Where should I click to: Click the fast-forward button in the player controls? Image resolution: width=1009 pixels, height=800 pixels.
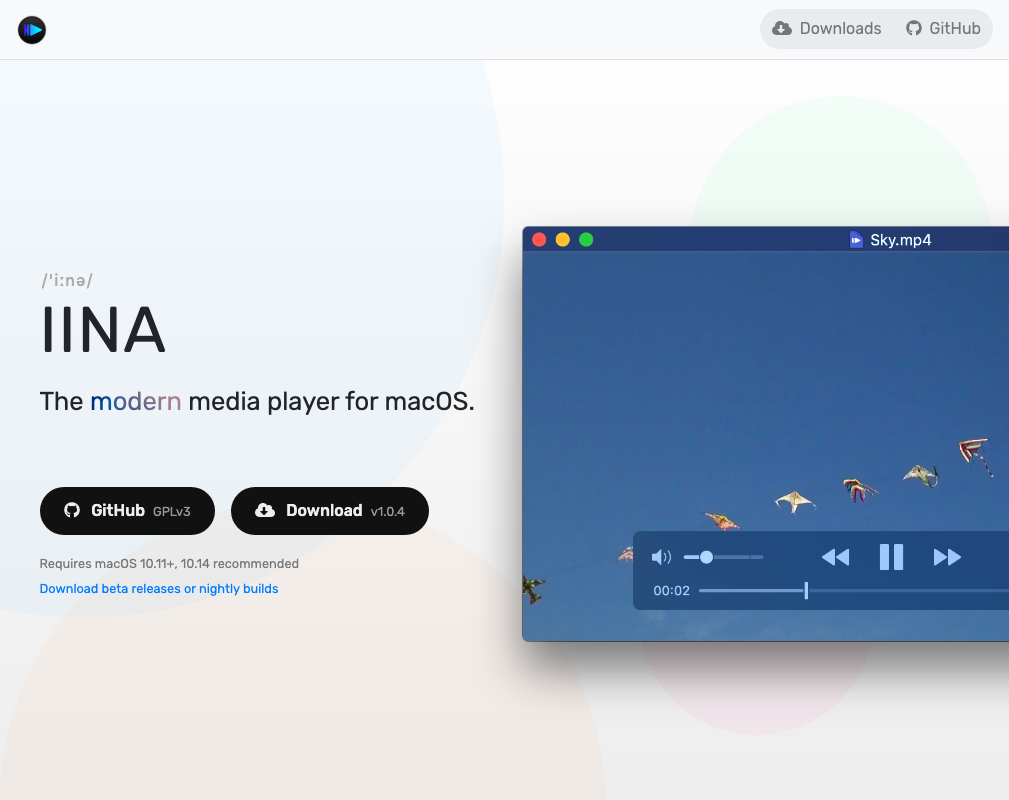tap(947, 557)
